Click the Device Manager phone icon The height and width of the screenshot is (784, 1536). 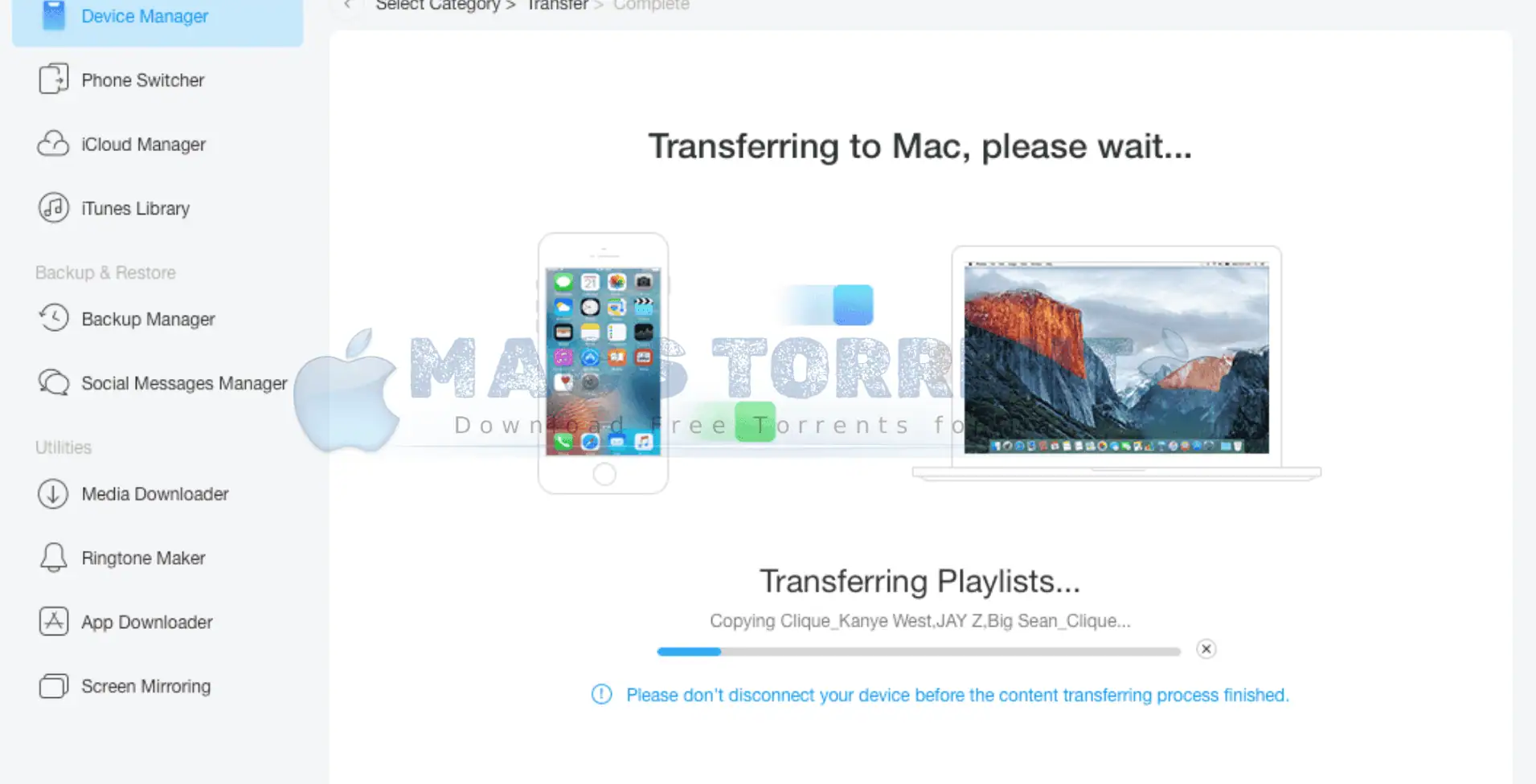tap(54, 14)
